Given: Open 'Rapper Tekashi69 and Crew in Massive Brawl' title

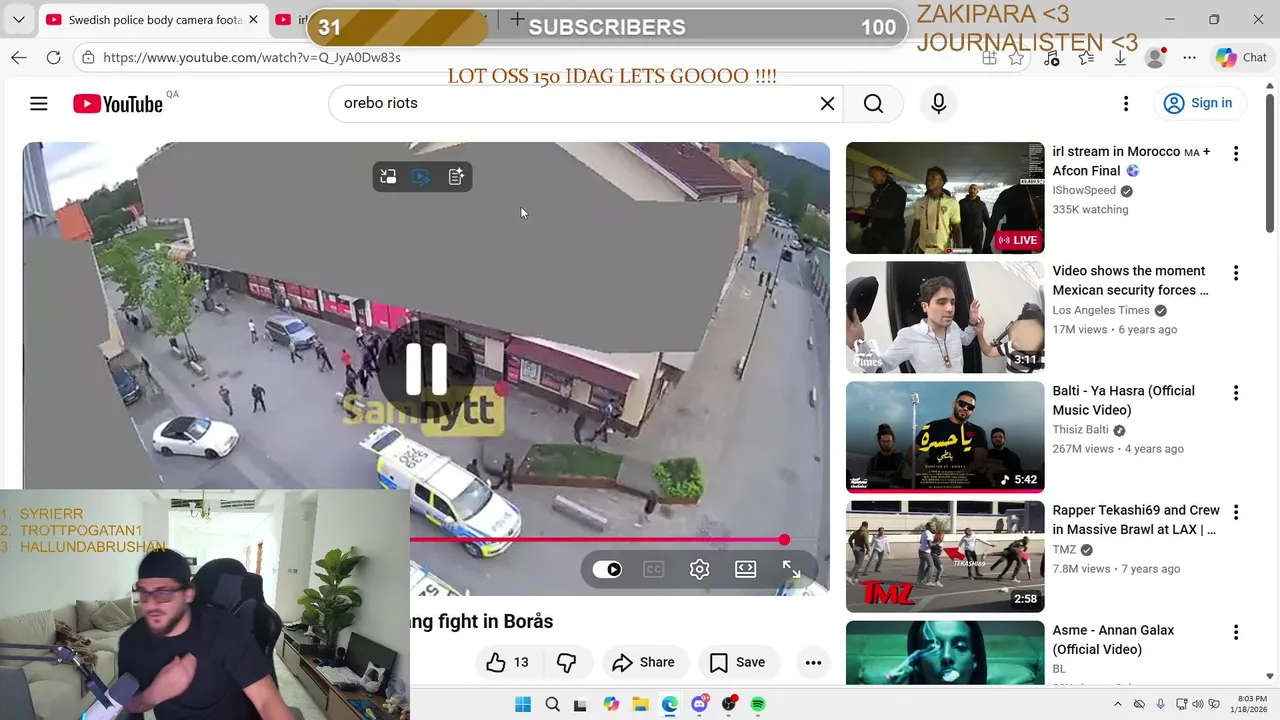Looking at the screenshot, I should click(1136, 520).
